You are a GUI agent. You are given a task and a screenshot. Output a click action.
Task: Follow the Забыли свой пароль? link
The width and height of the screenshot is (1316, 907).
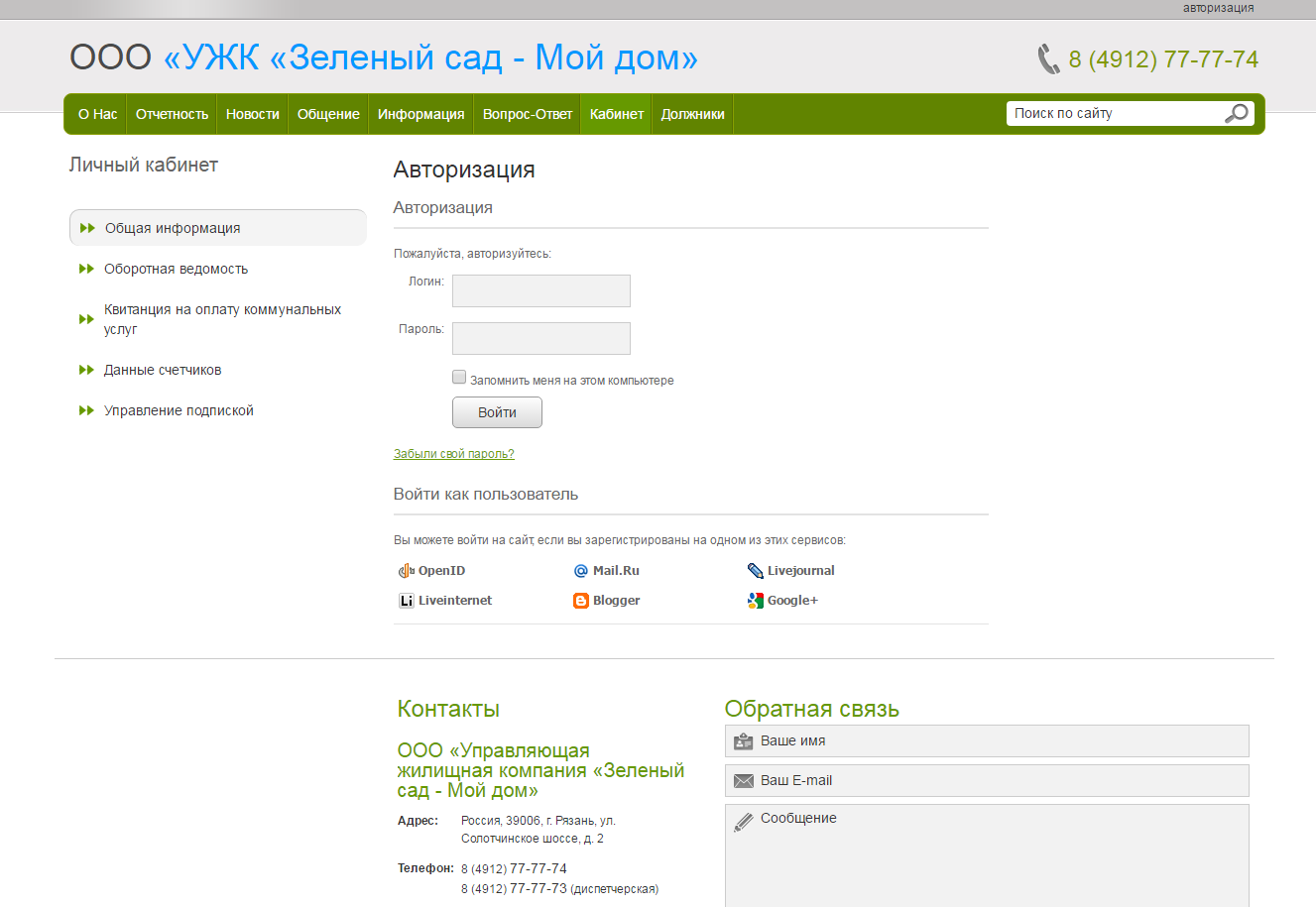tap(453, 454)
